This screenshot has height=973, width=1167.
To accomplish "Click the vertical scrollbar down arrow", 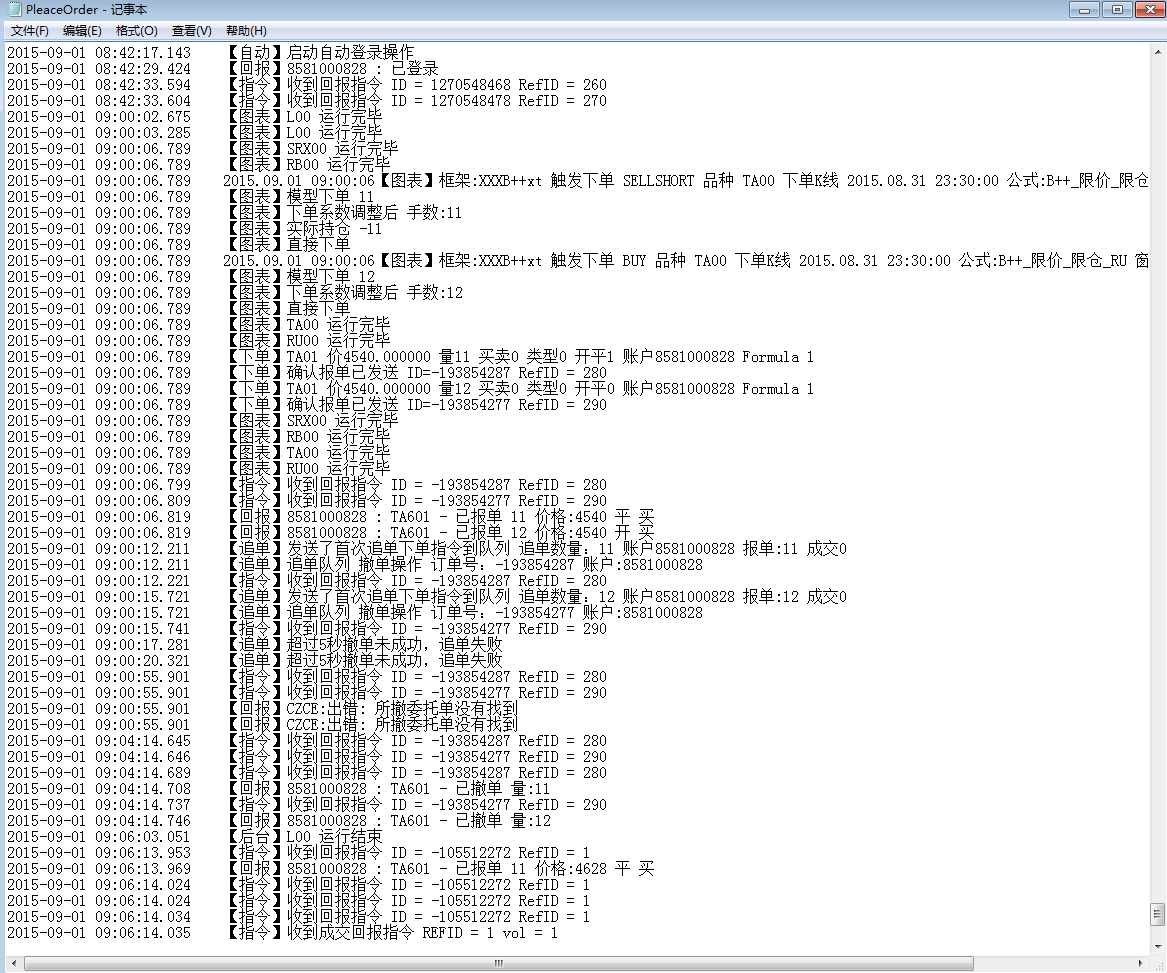I will point(1157,946).
